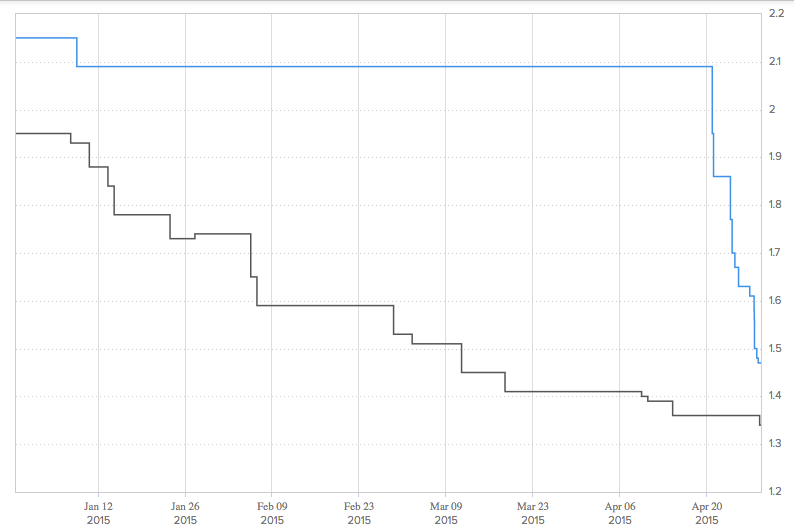Click the 'Feb 09 2015' date label
The image size is (794, 531).
[272, 513]
